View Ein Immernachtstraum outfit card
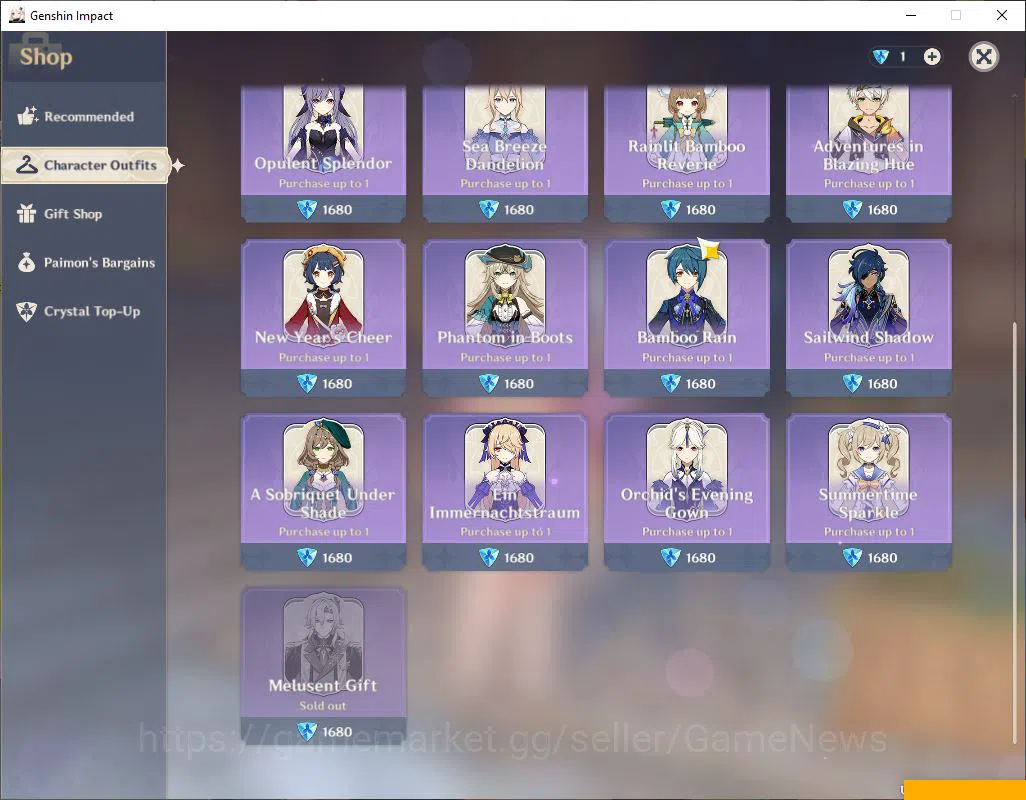The height and width of the screenshot is (800, 1026). coord(504,492)
